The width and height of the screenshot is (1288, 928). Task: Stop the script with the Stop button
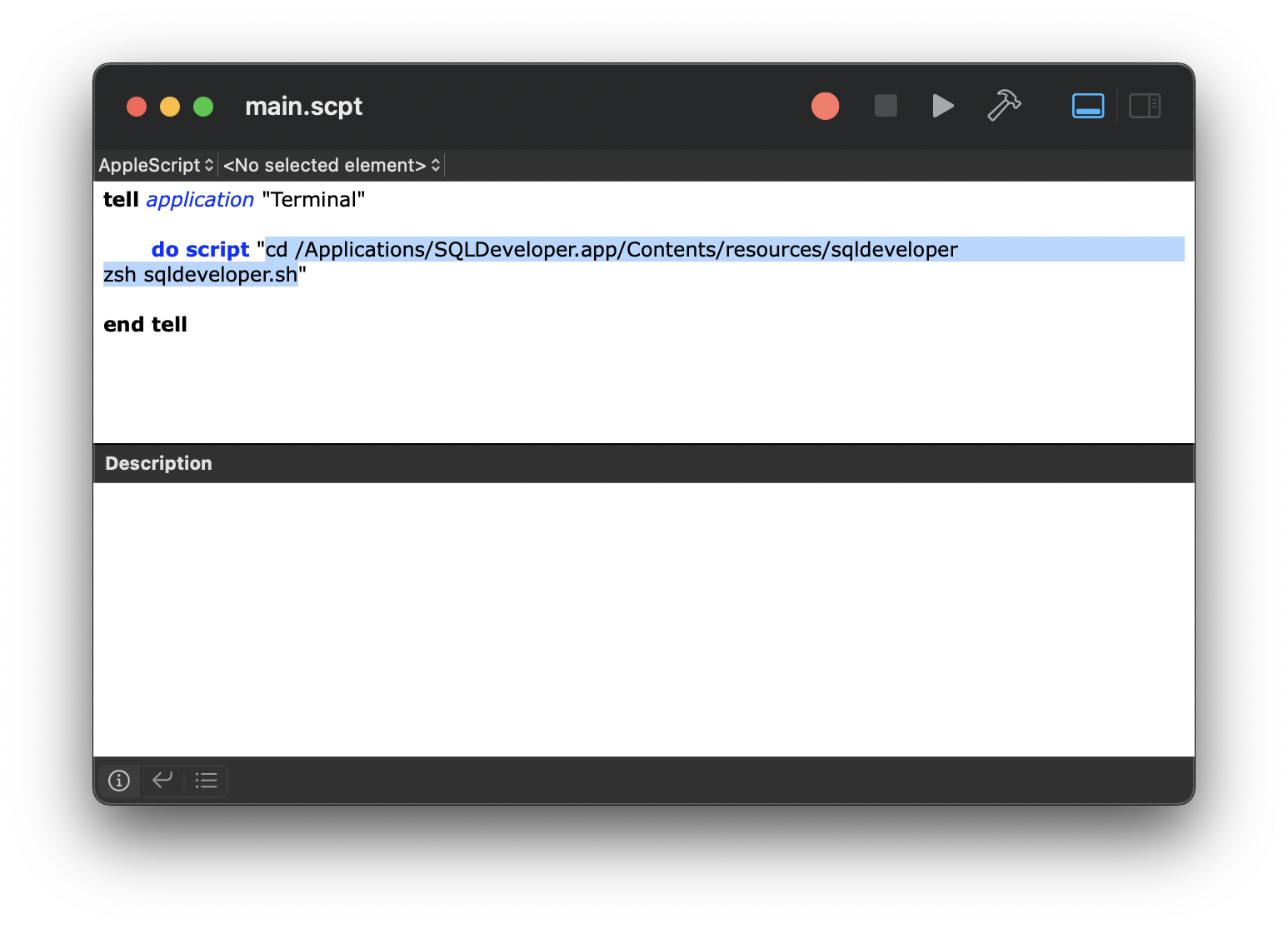click(x=886, y=106)
